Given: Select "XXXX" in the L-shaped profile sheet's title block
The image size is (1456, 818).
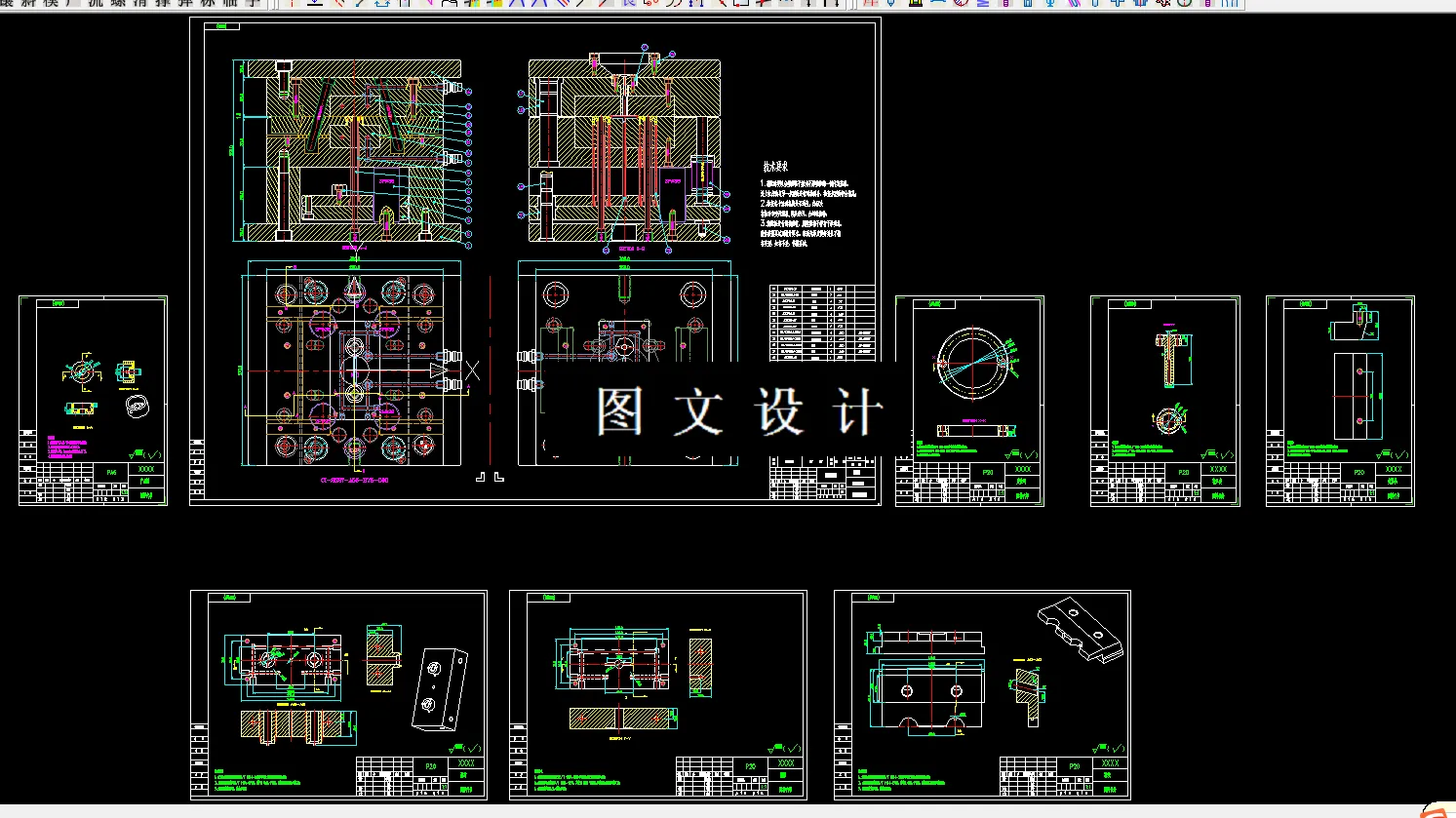Looking at the screenshot, I should tap(1394, 469).
